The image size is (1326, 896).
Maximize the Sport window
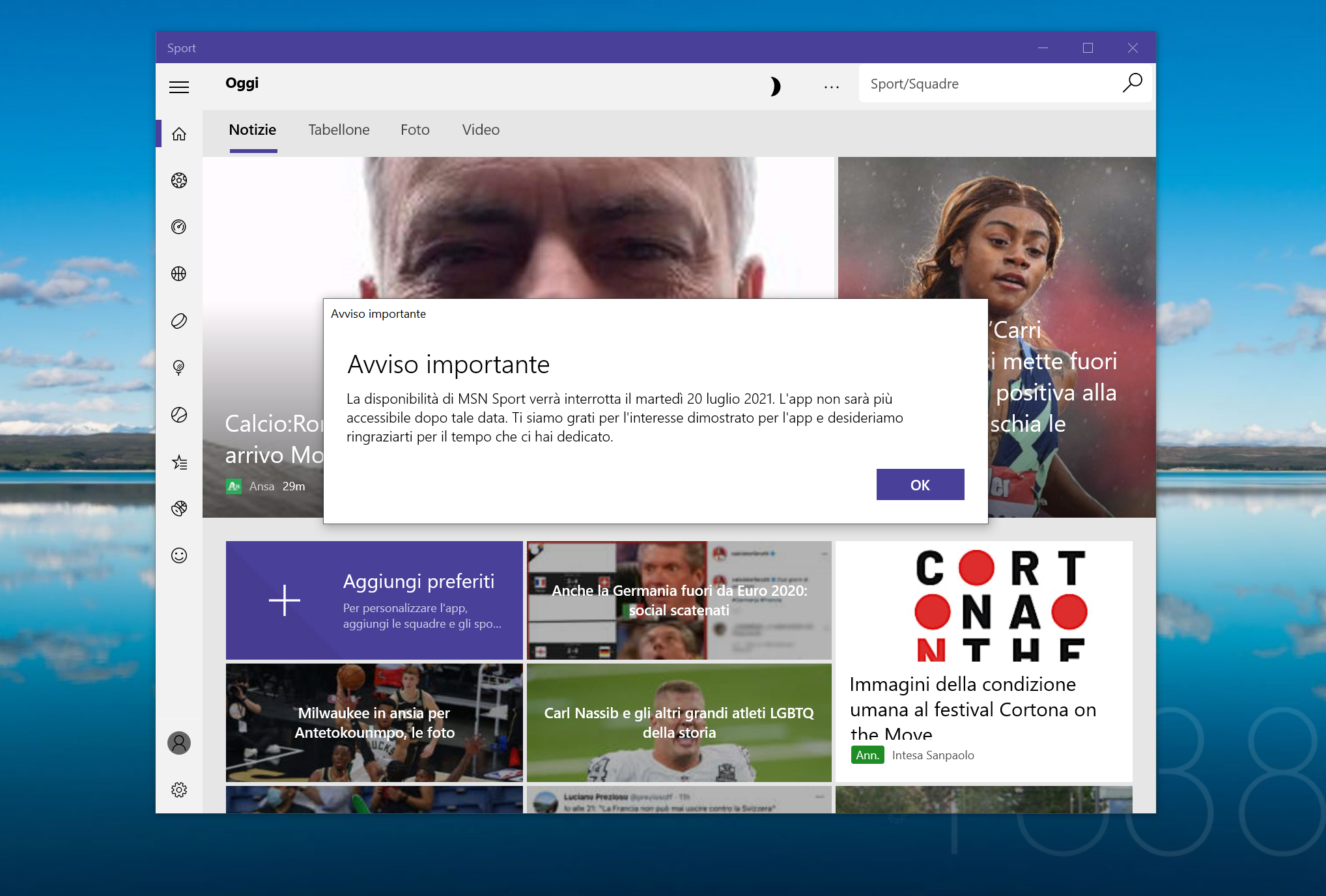1088,48
